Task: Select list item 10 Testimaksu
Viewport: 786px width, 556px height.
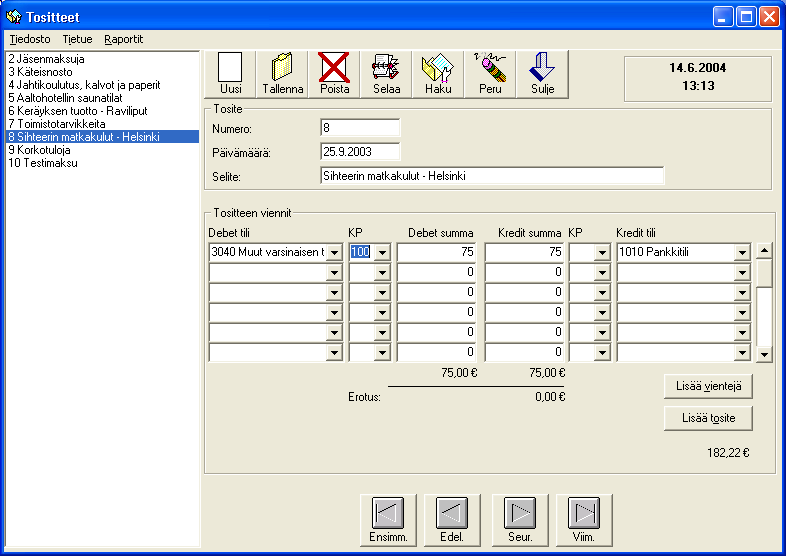Action: click(102, 163)
